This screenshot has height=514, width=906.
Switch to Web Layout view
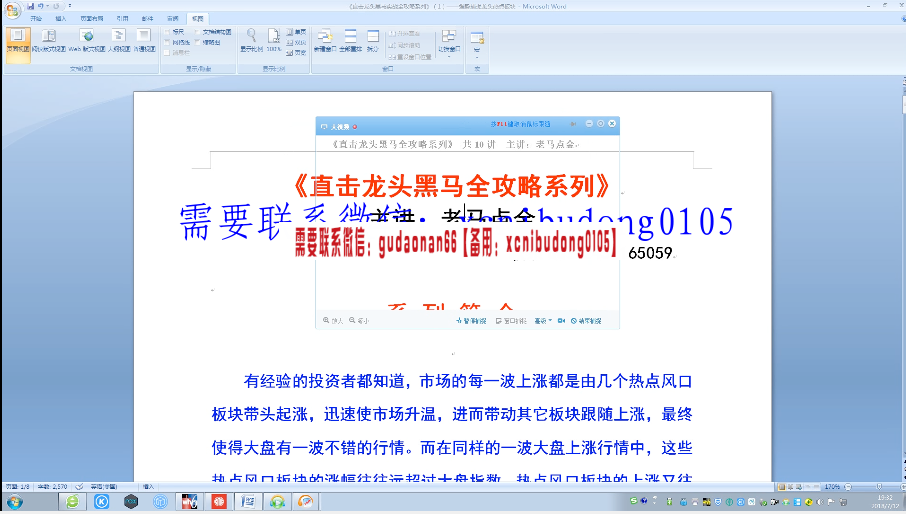click(87, 41)
